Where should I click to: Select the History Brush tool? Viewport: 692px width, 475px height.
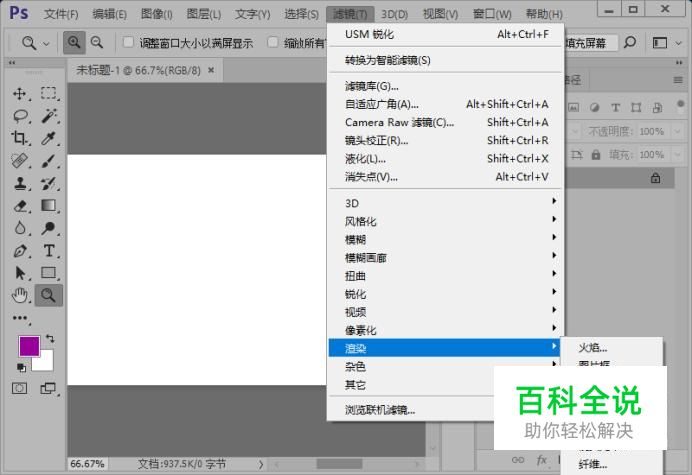coord(49,183)
